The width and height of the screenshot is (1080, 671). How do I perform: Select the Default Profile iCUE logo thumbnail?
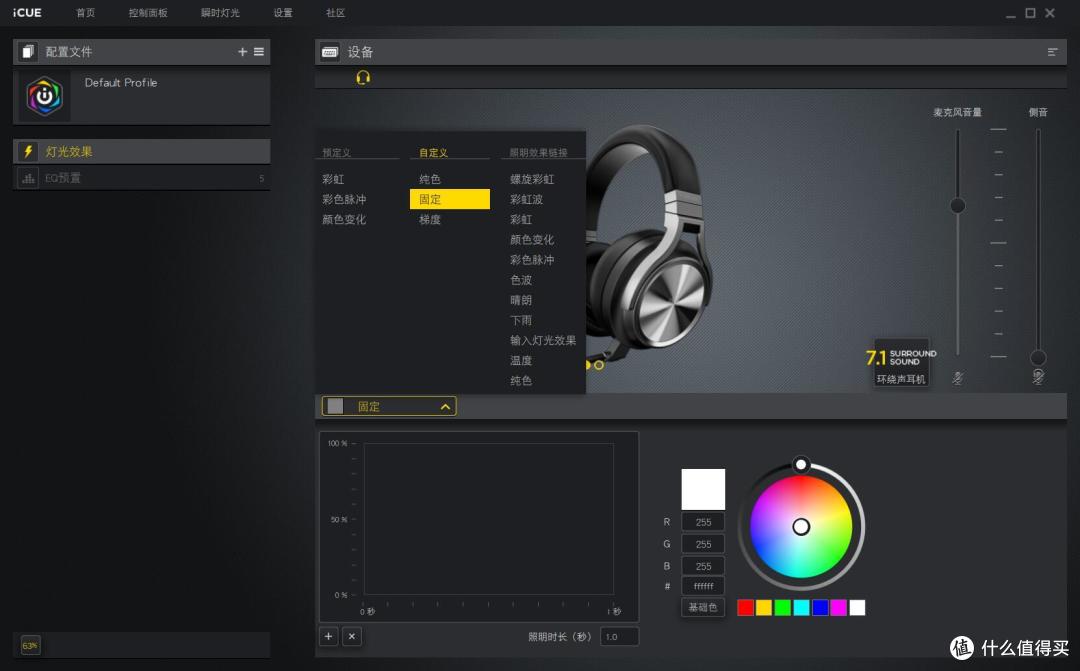coord(45,96)
